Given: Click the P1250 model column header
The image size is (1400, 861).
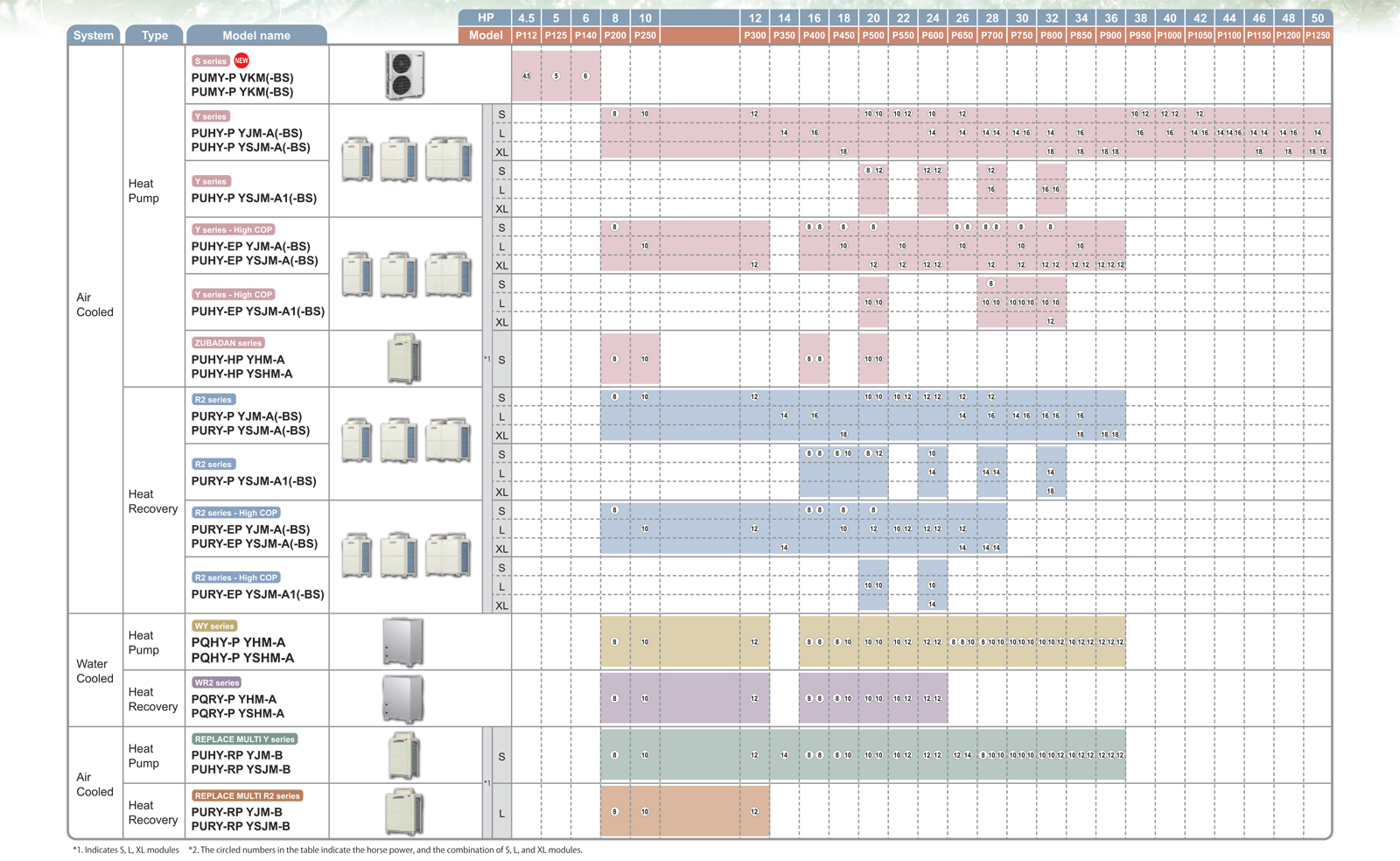Looking at the screenshot, I should (x=1317, y=35).
